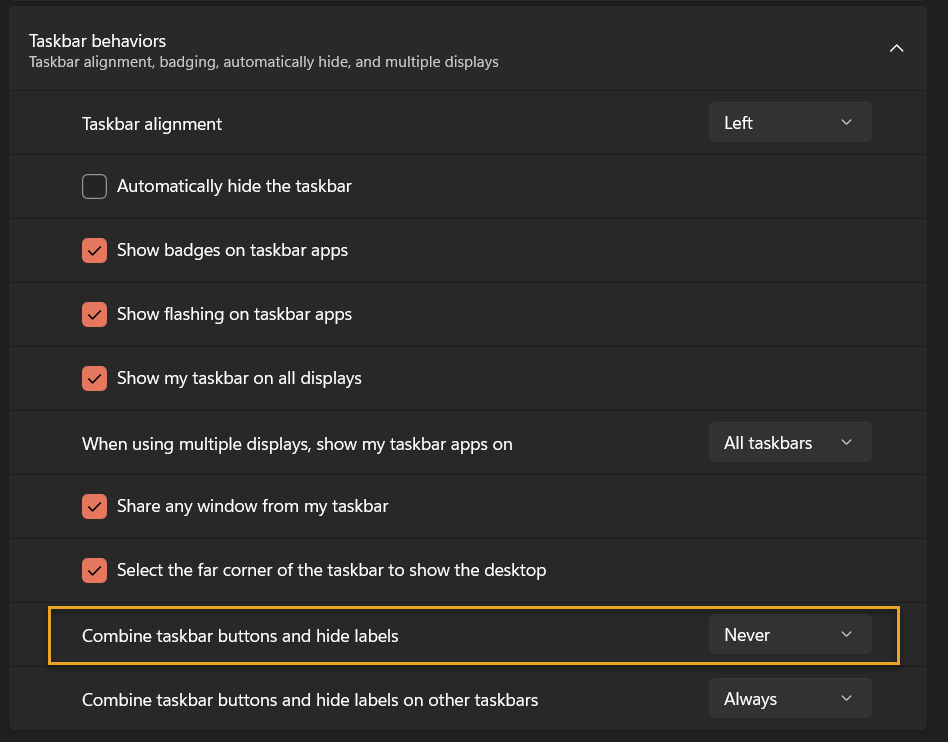
Task: Uncheck Share any window from my taskbar
Action: 94,506
